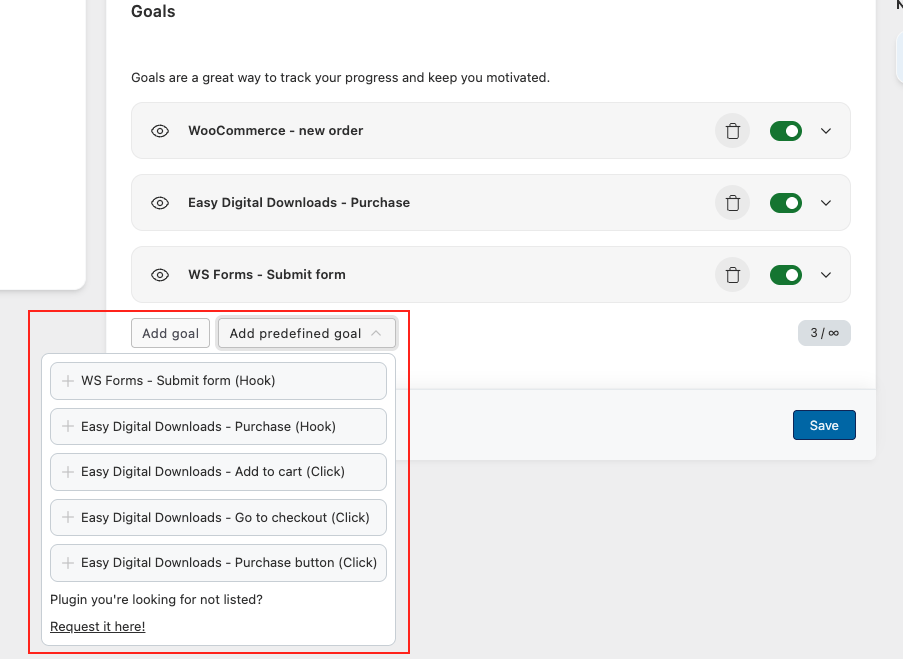The image size is (903, 659).
Task: Delete the WooCommerce - new order goal
Action: coord(733,131)
